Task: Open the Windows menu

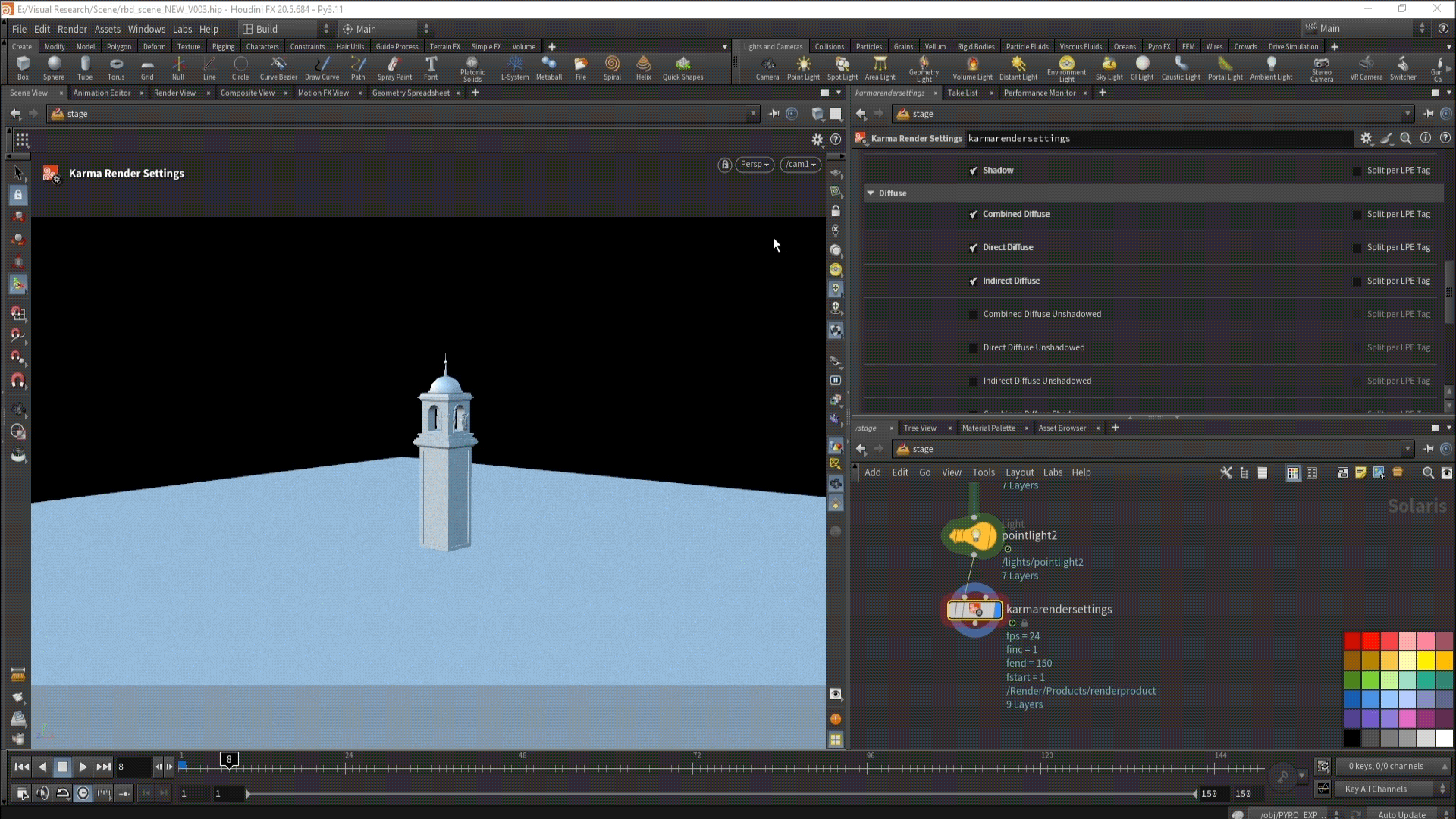Action: tap(146, 29)
